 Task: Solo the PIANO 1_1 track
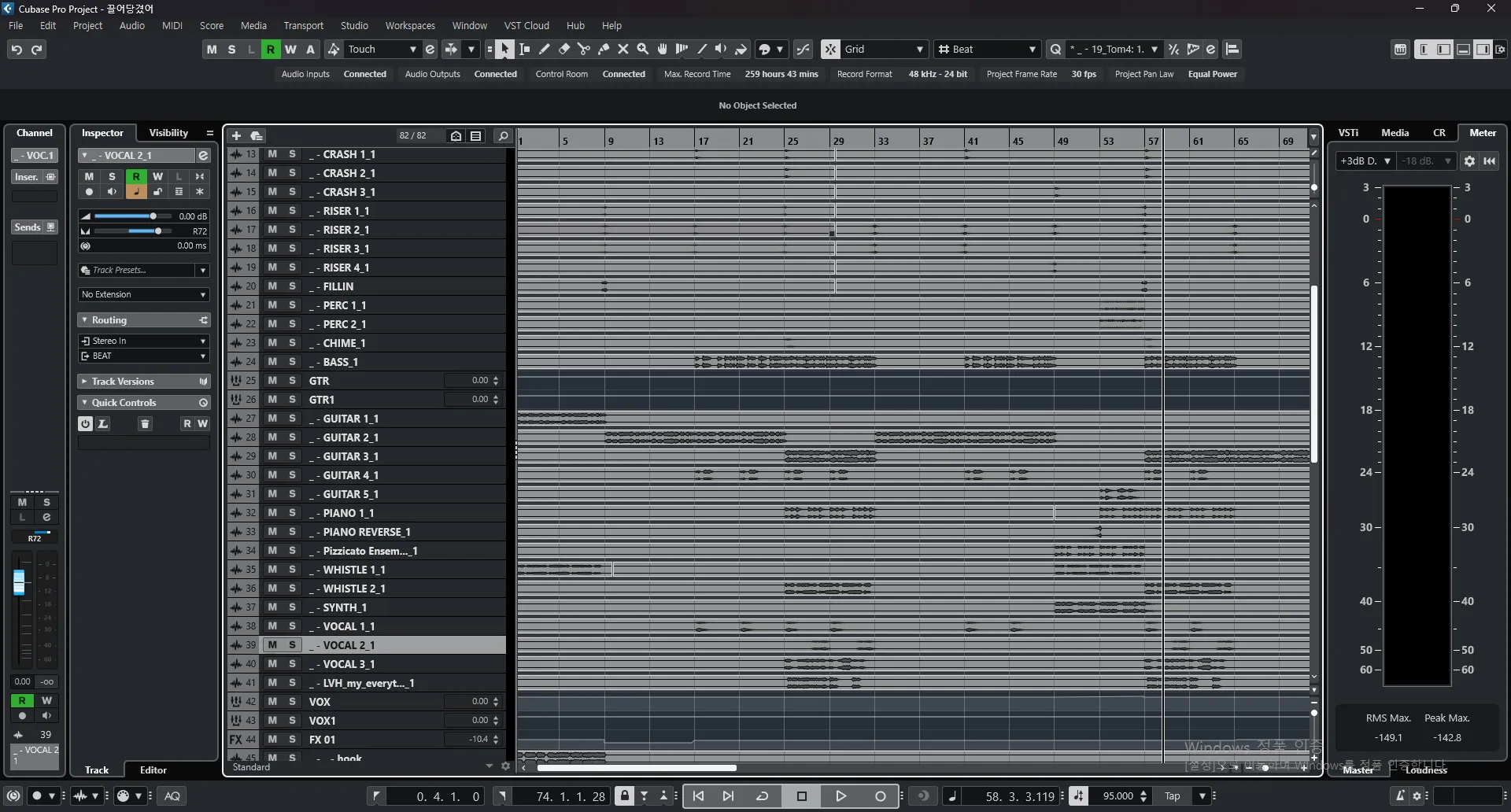click(x=292, y=513)
